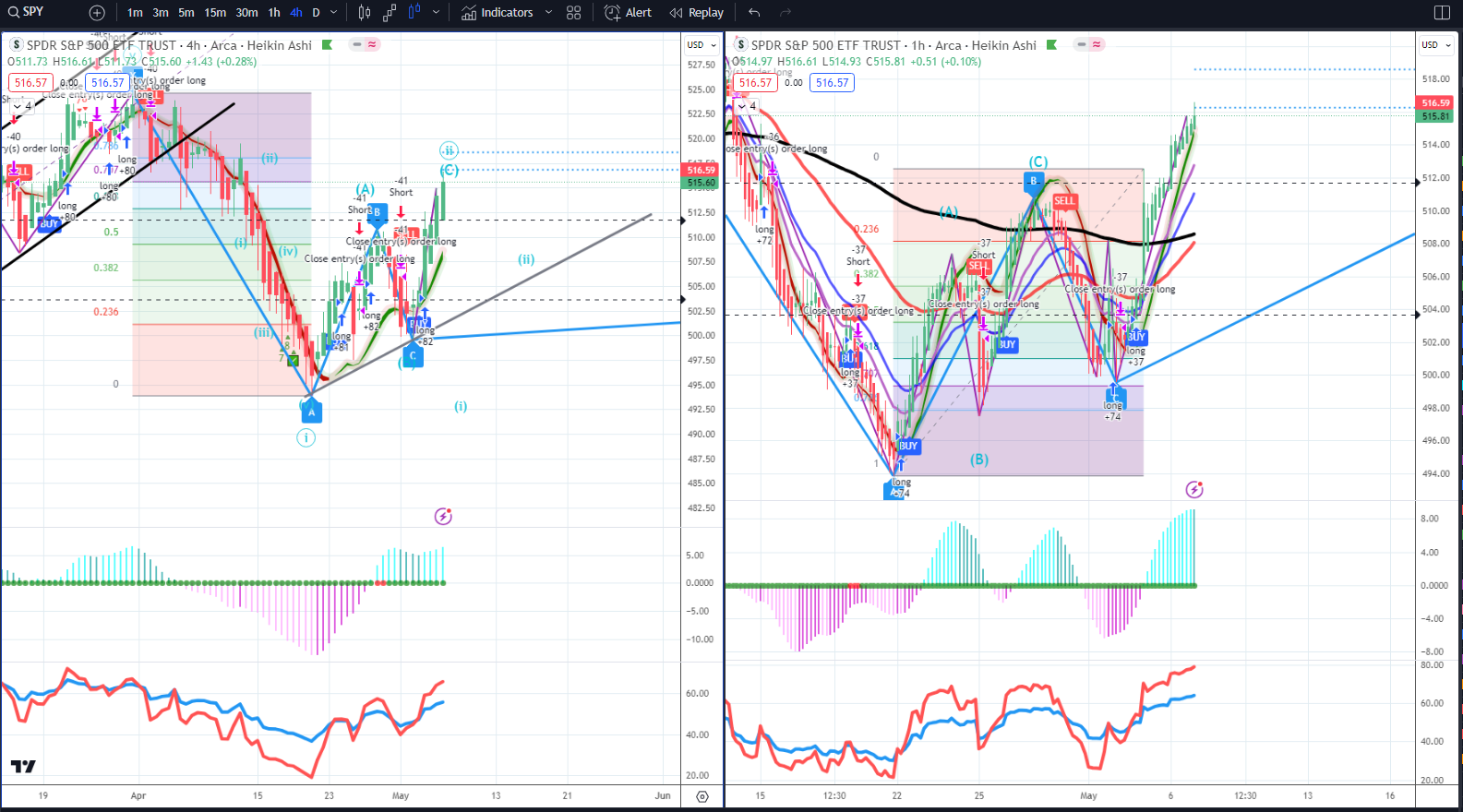Screen dimensions: 1463x812
Task: Toggle the grey pill icon on 4h chart
Action: pyautogui.click(x=356, y=44)
